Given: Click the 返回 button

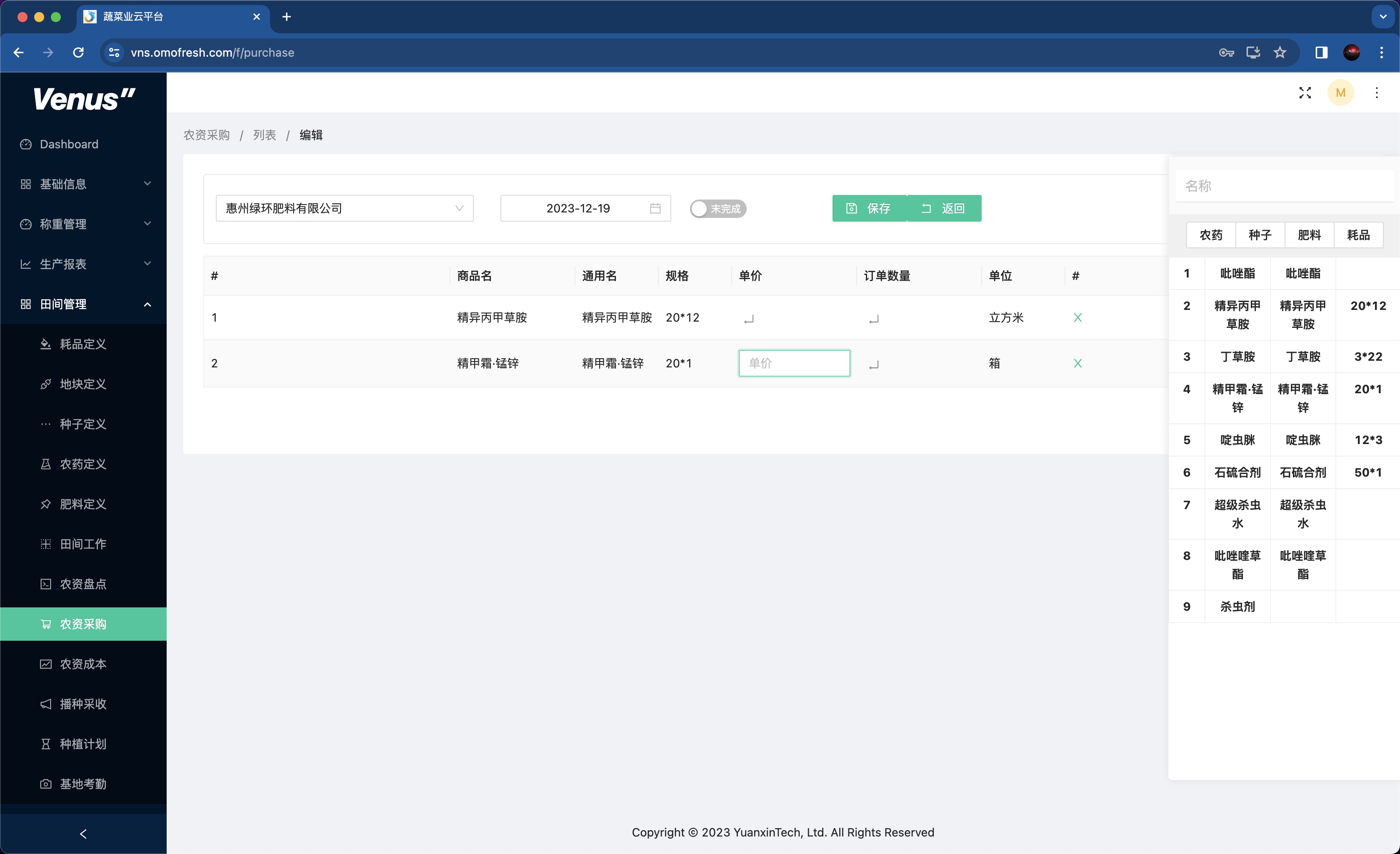Looking at the screenshot, I should click(x=944, y=209).
